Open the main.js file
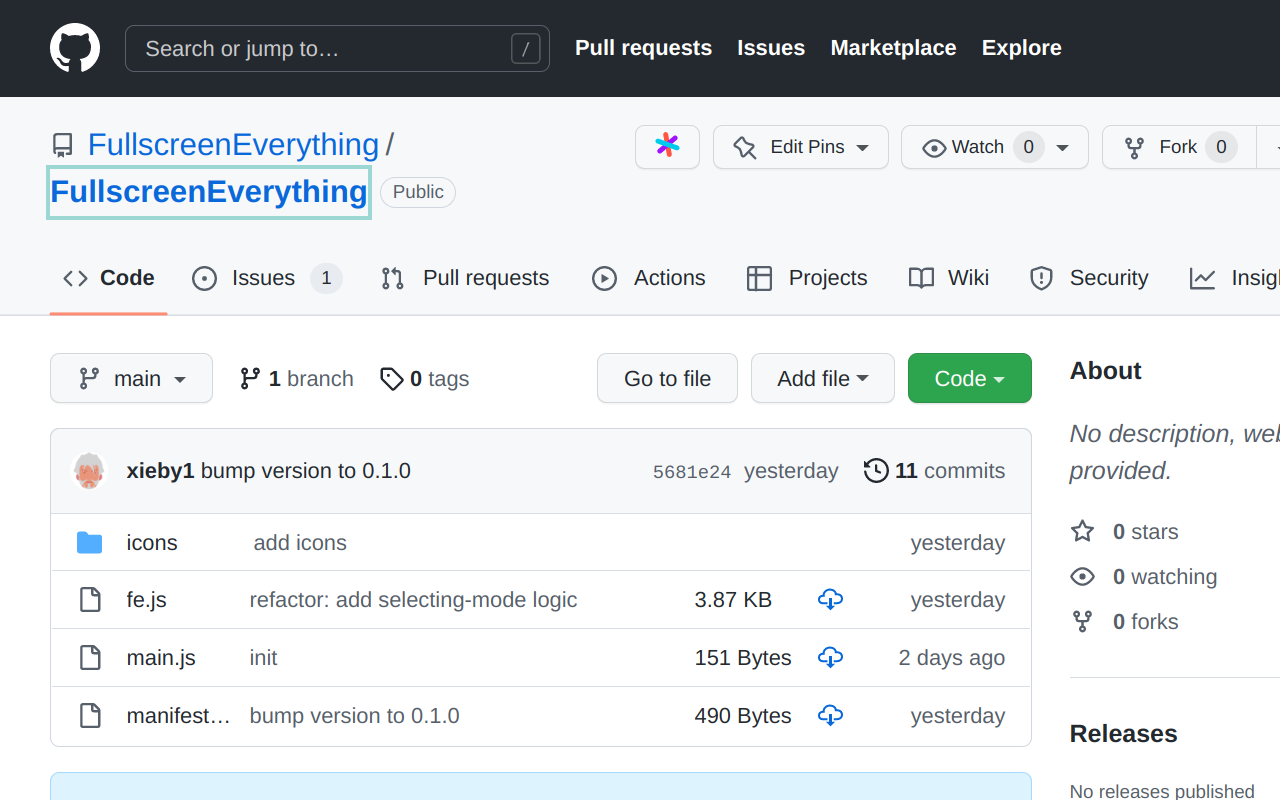 [161, 658]
